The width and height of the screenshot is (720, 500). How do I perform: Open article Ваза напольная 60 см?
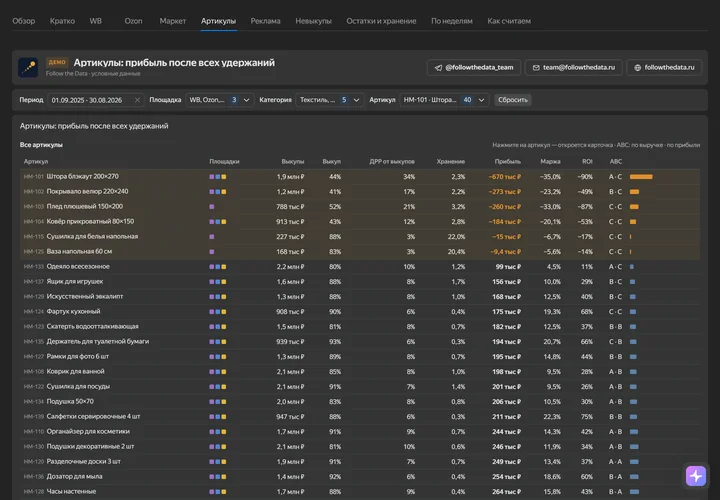[x=79, y=252]
